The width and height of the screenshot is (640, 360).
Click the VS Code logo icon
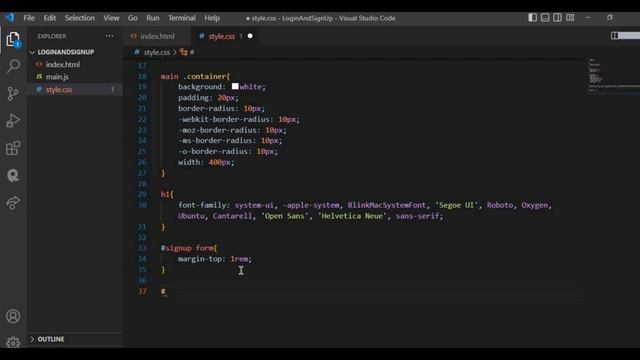pyautogui.click(x=9, y=18)
